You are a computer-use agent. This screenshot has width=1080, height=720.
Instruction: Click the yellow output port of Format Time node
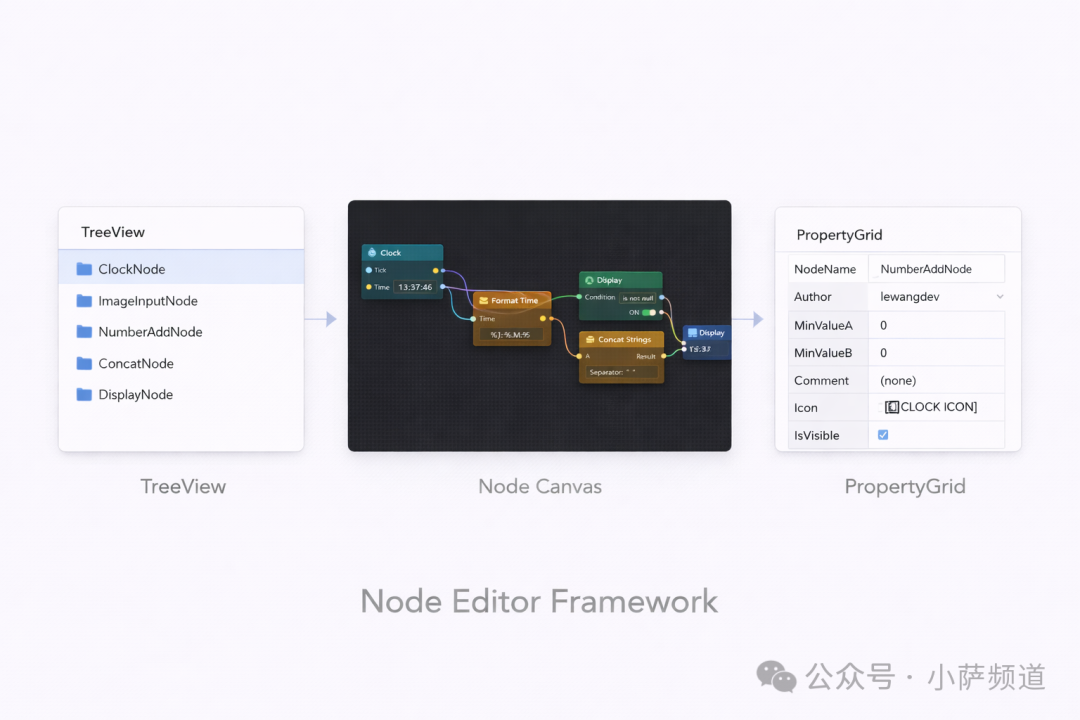coord(543,318)
